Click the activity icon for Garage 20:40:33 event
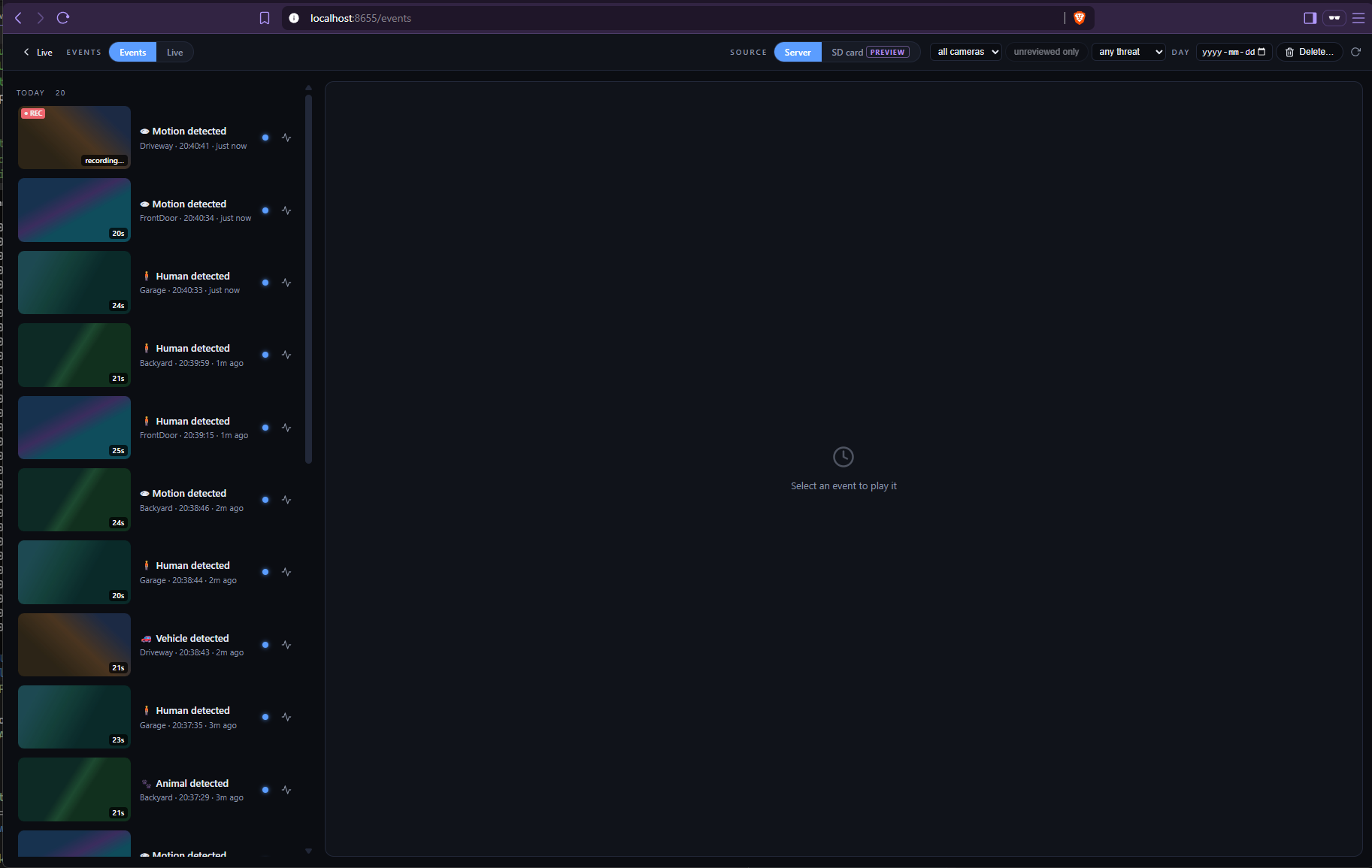 pos(286,283)
